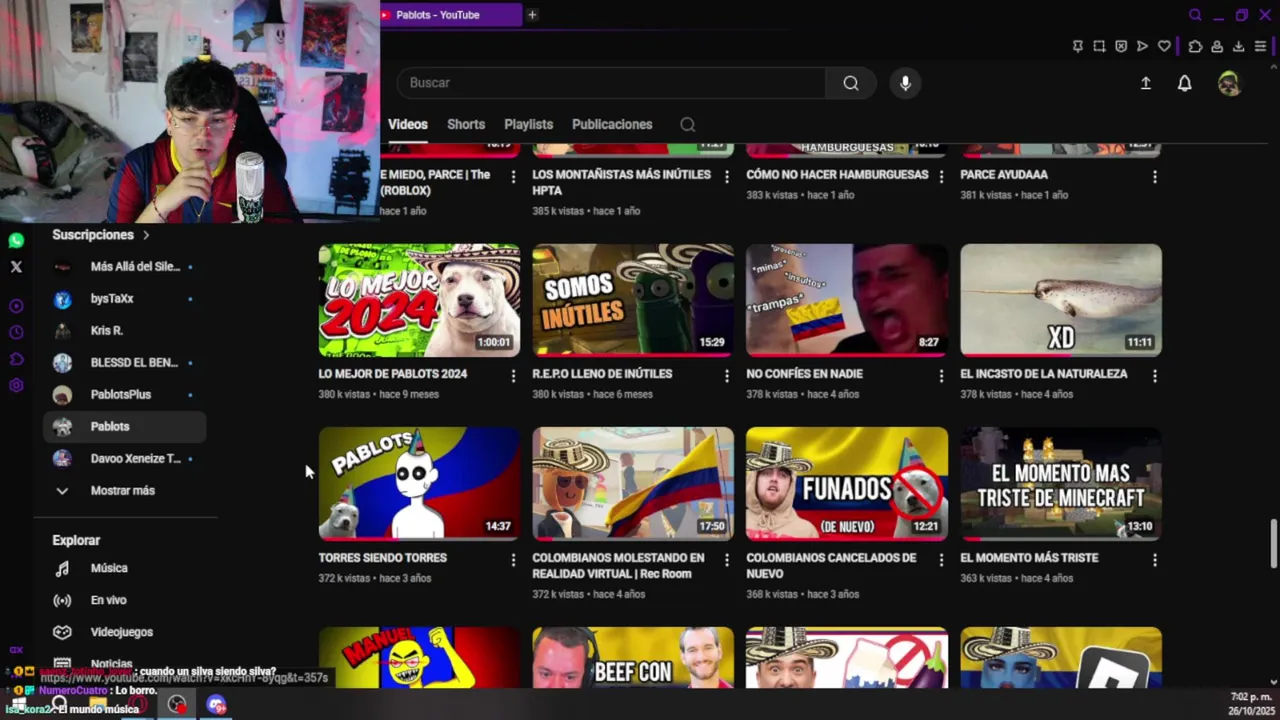Expand the Suscripciones section chevron
1280x720 pixels.
point(146,235)
